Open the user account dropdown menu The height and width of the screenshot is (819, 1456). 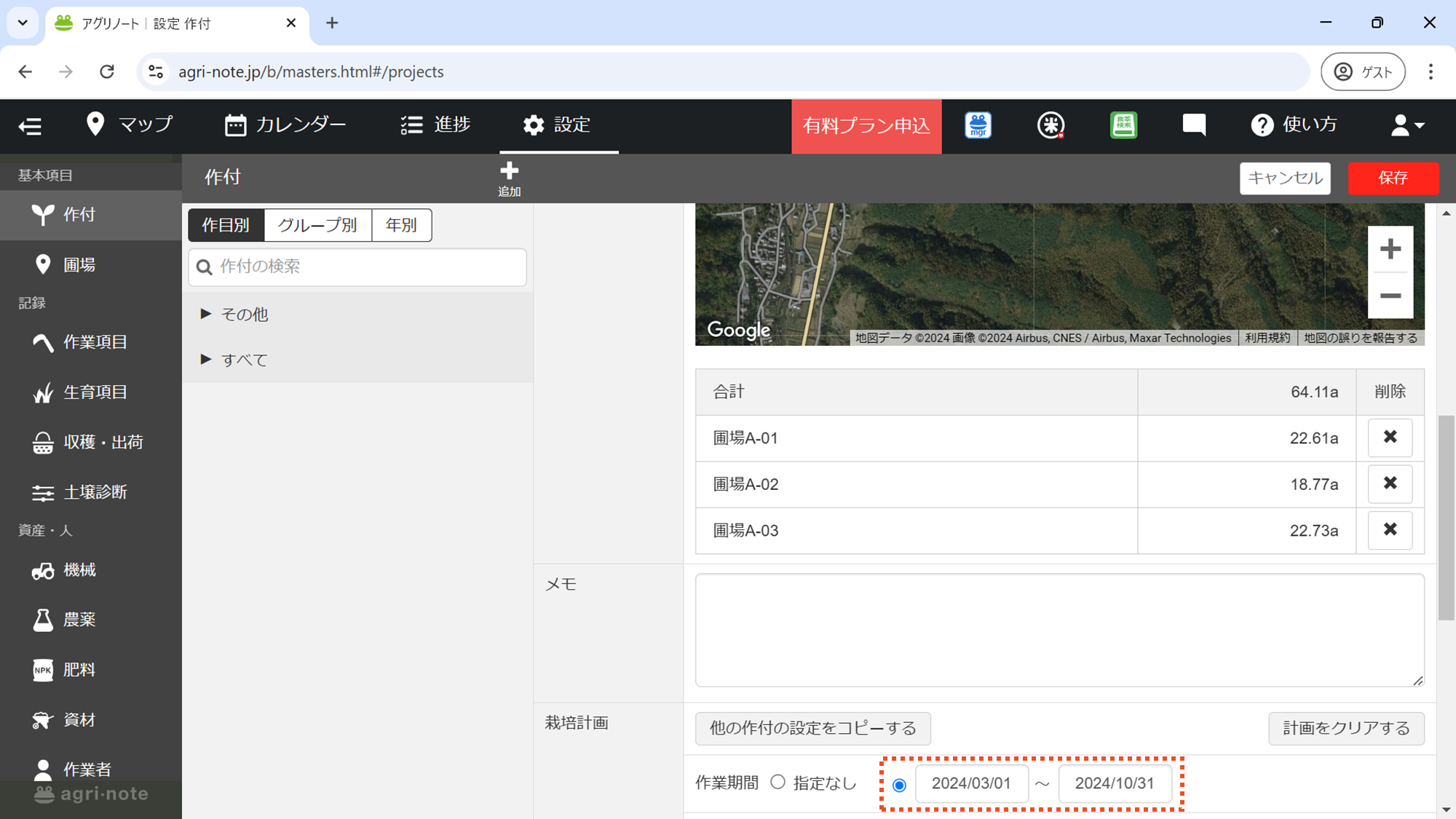tap(1406, 125)
